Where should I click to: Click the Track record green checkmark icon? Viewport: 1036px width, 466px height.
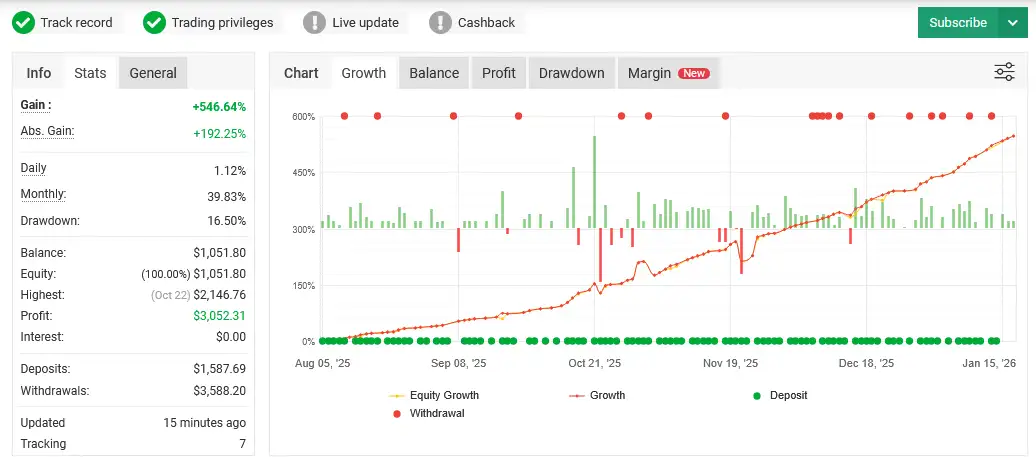click(25, 22)
